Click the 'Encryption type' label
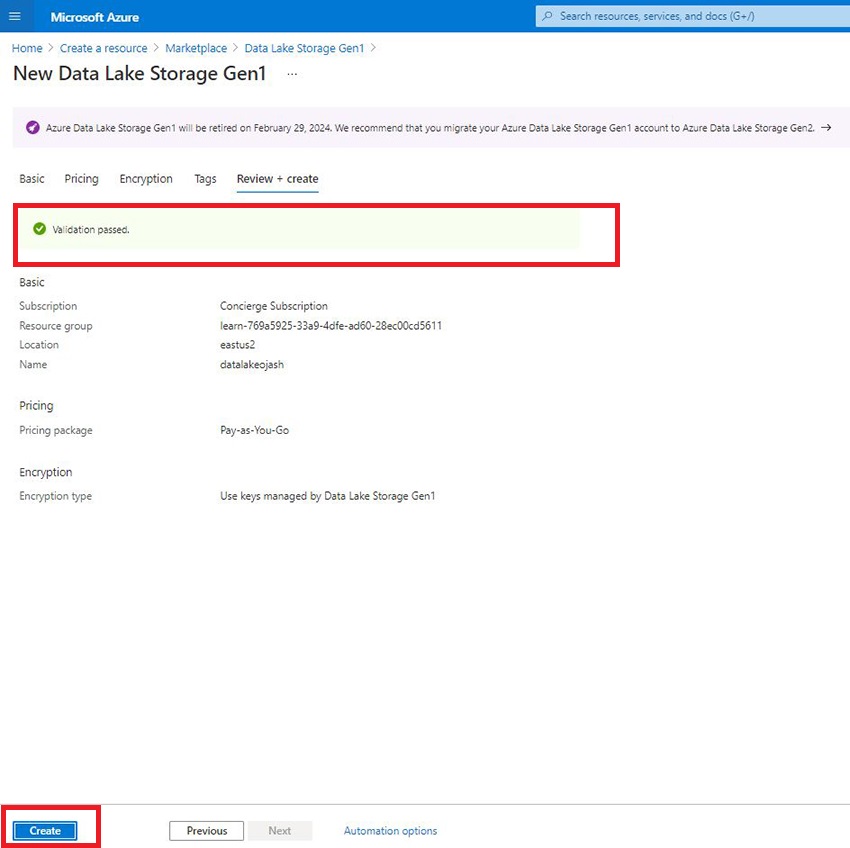 pos(56,496)
